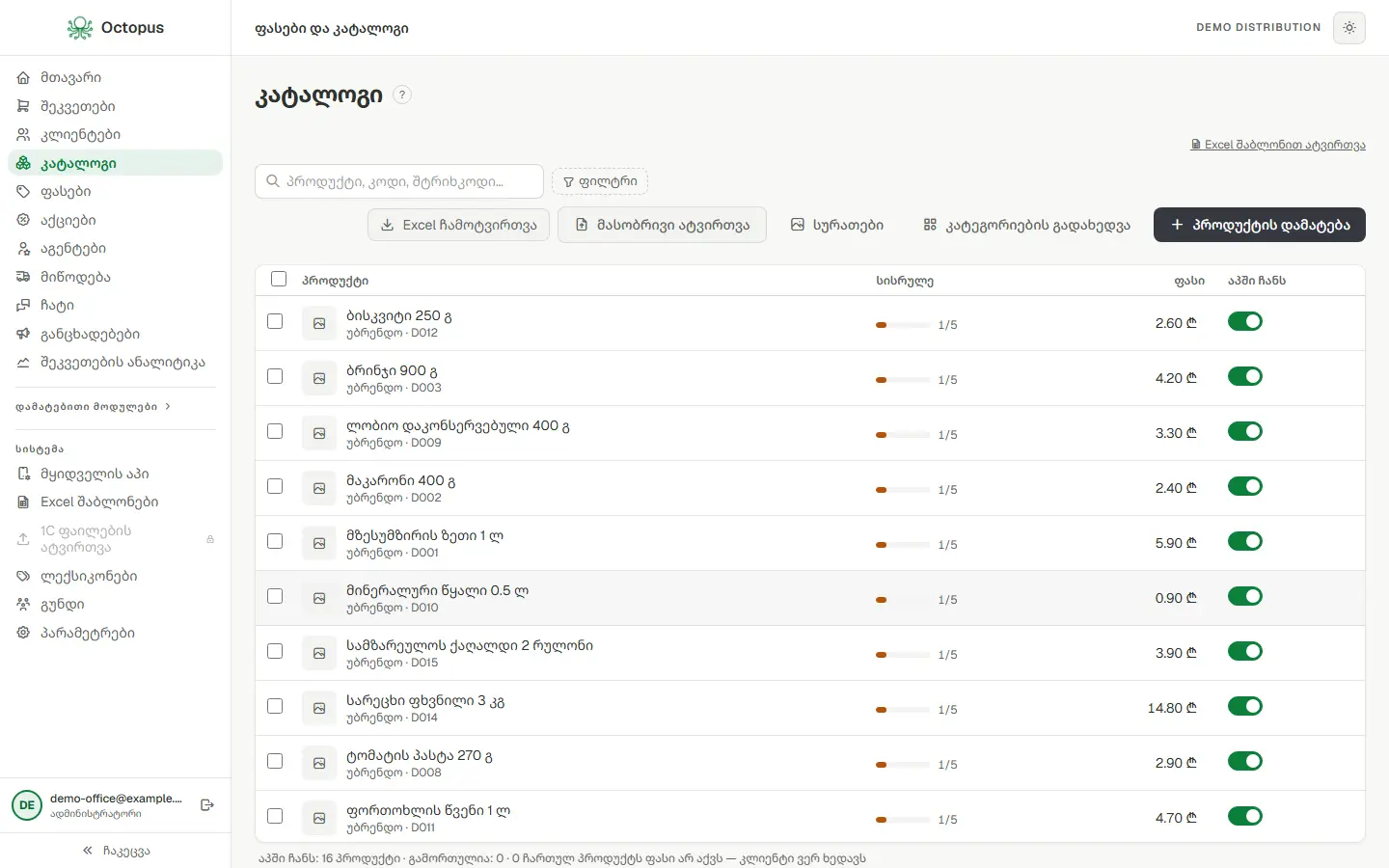Screen dimensions: 1389x868
Task: Click image icon for ტომატის პასტა 270 გ
Action: [x=319, y=764]
